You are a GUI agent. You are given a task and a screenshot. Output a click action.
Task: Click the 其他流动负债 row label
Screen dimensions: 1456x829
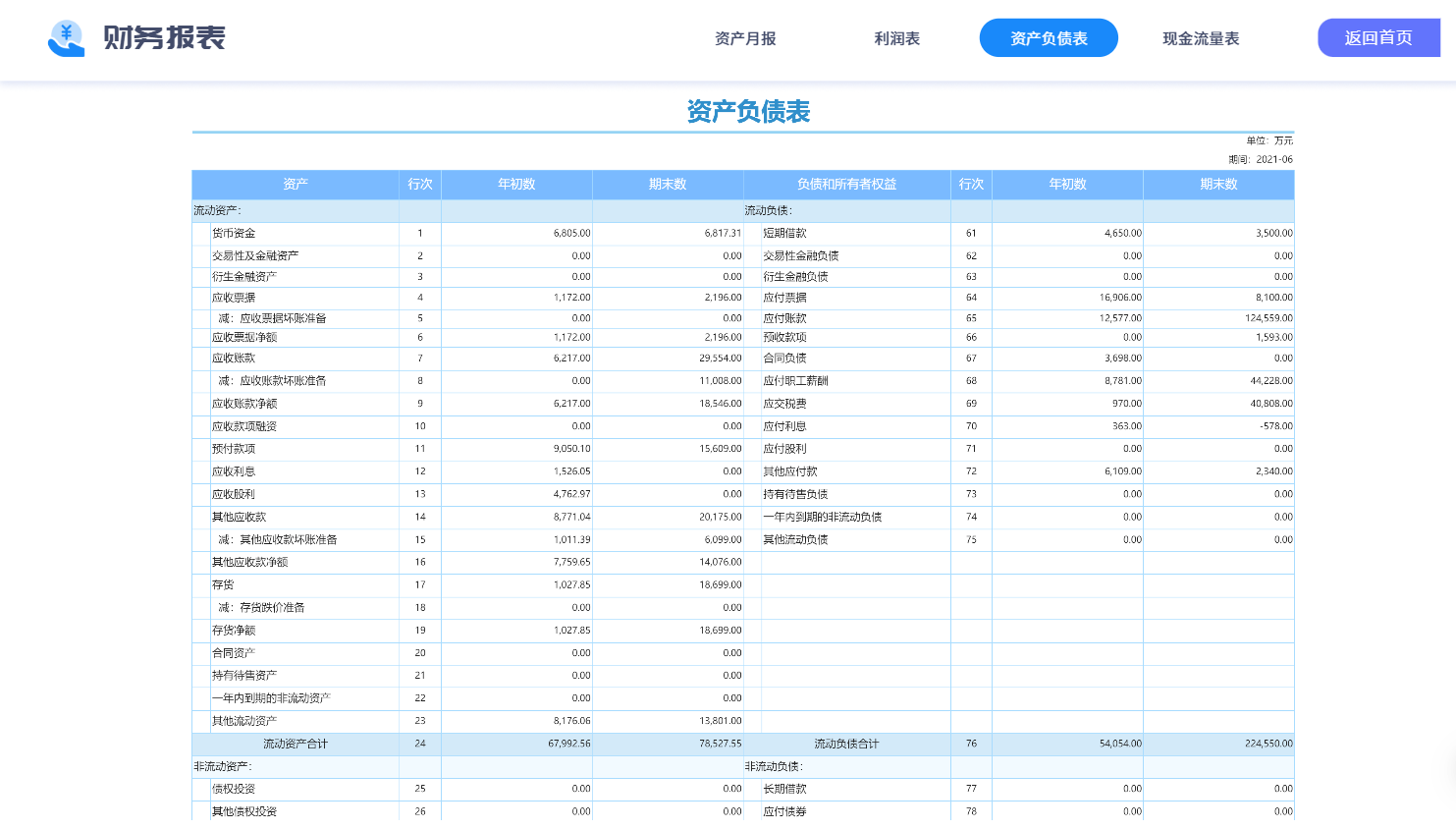tap(795, 539)
